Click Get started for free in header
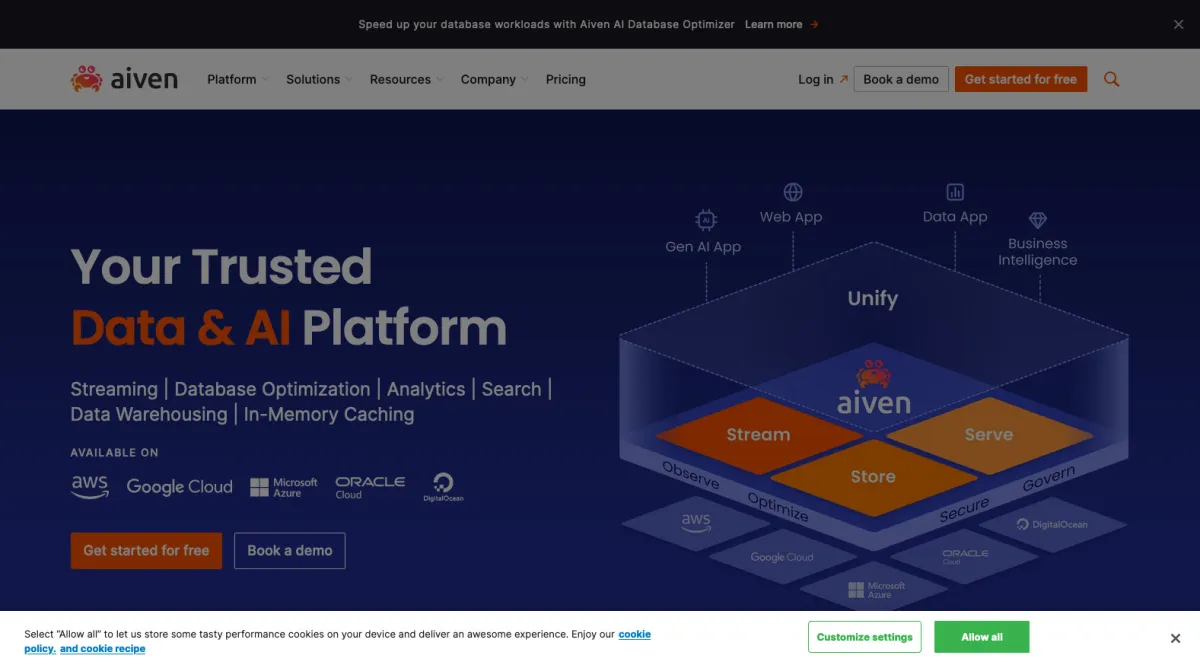The width and height of the screenshot is (1200, 665). point(1020,79)
